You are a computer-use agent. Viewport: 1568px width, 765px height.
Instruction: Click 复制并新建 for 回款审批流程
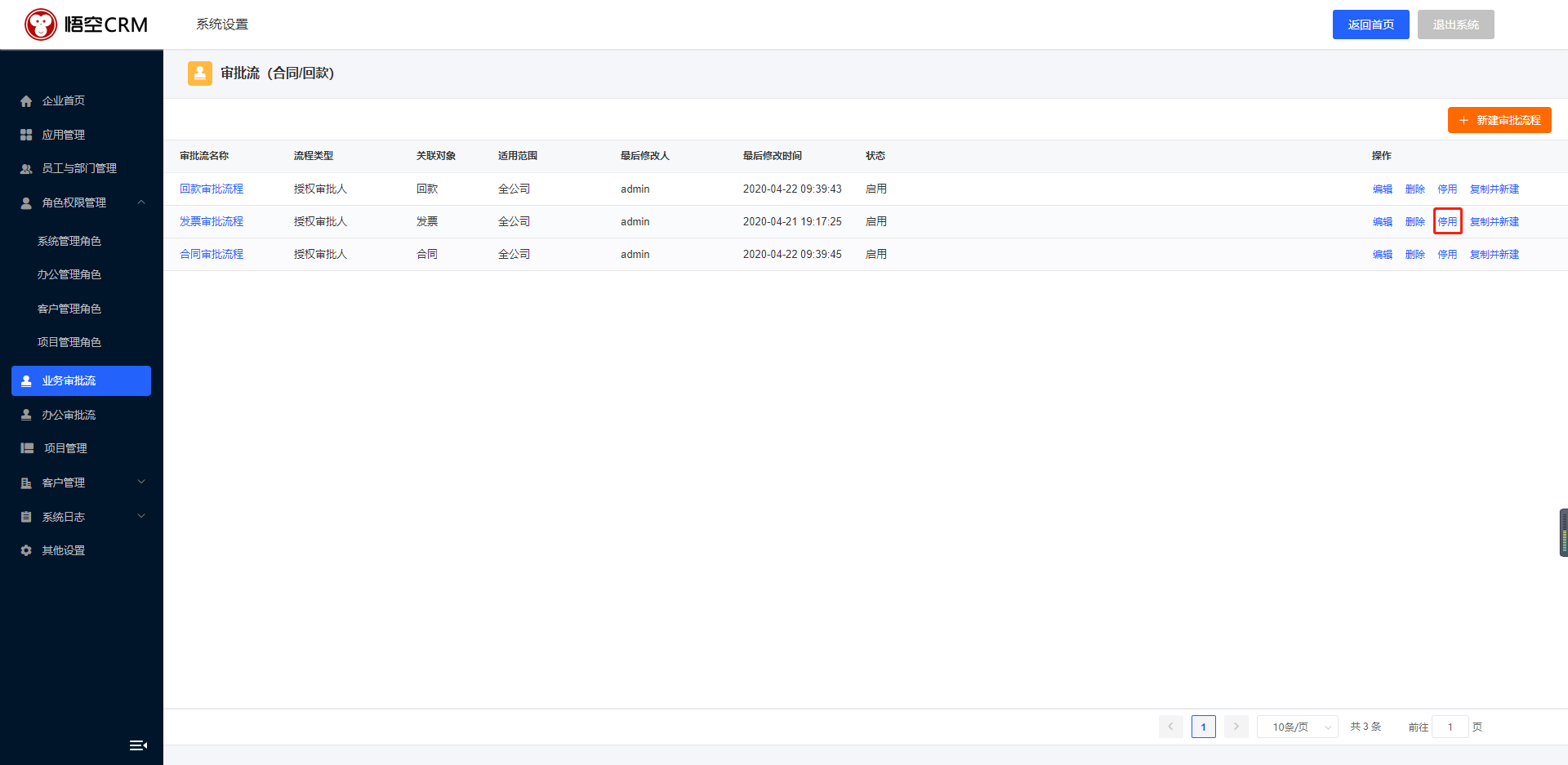click(x=1494, y=189)
